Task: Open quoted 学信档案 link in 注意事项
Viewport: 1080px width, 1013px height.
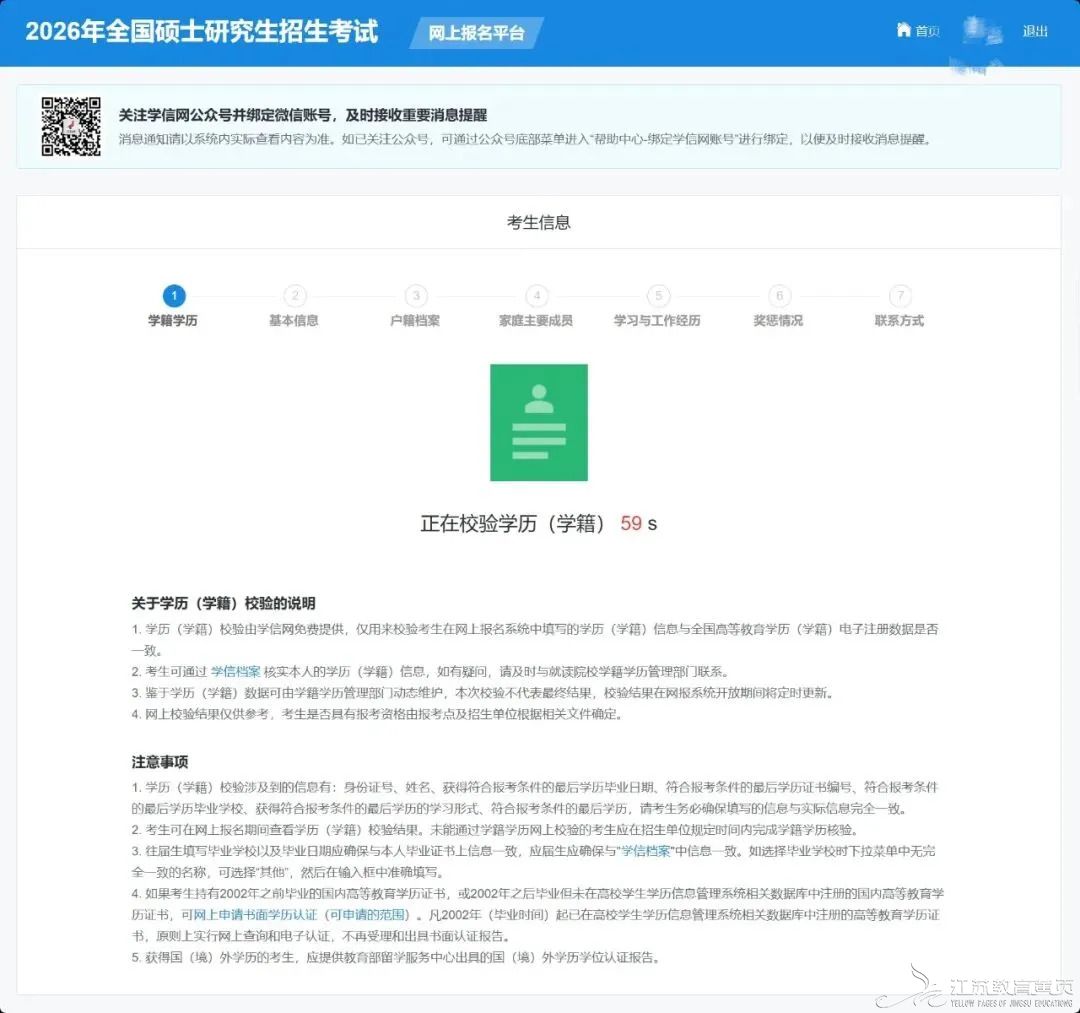Action: point(645,850)
